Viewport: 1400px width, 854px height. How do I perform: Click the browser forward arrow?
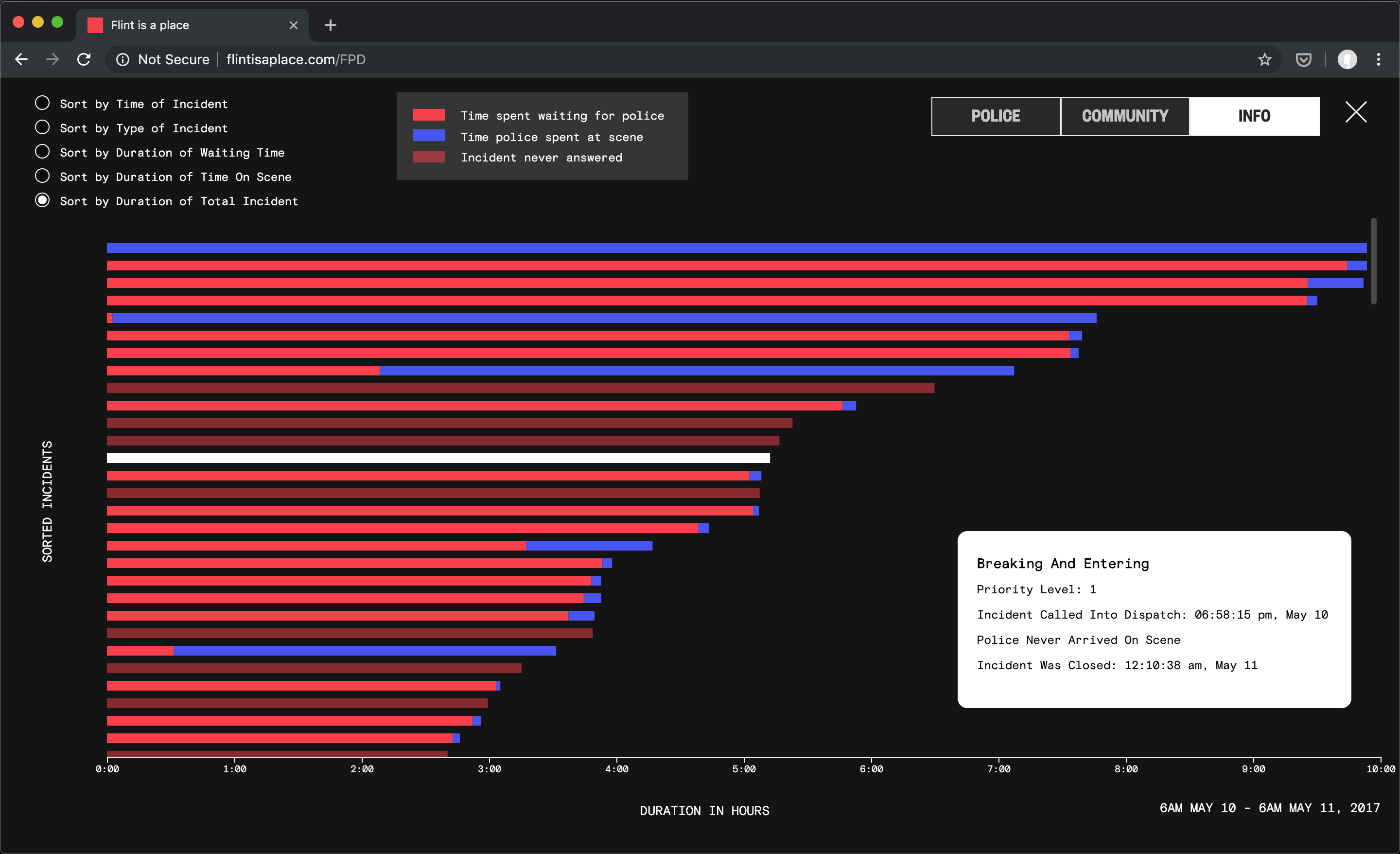click(52, 59)
